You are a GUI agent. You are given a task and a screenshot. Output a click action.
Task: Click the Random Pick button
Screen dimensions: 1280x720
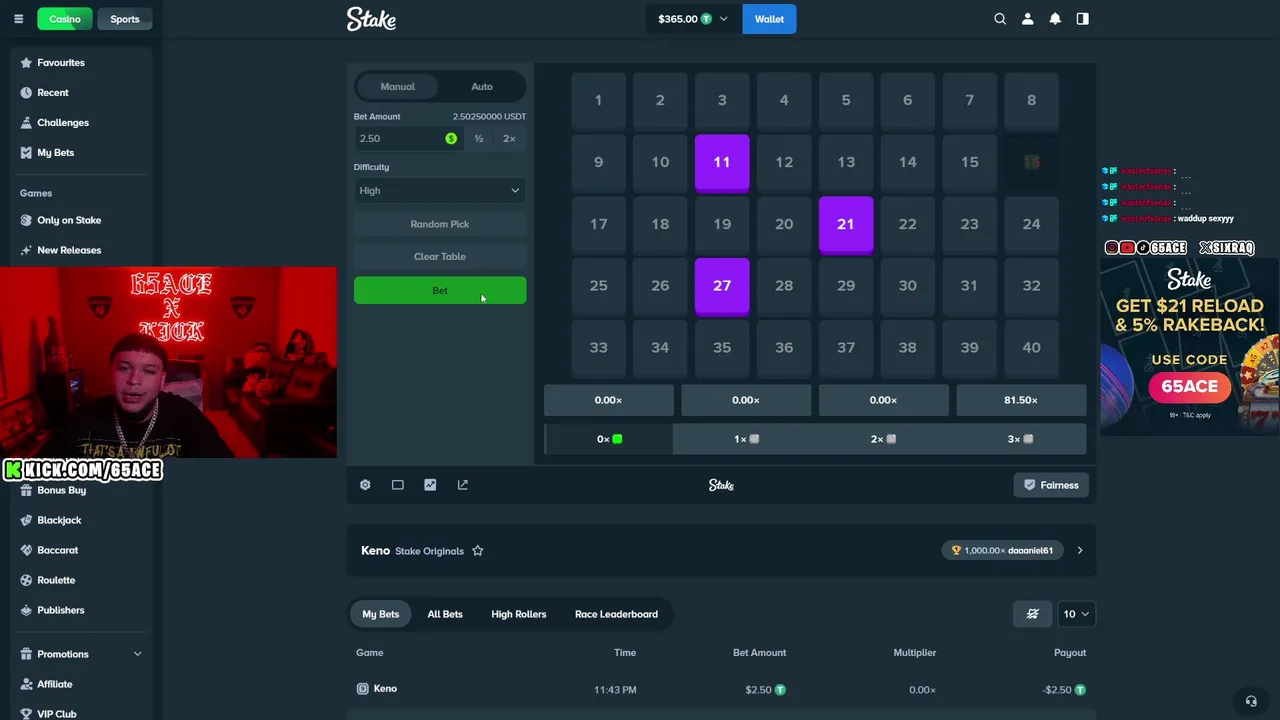[440, 224]
